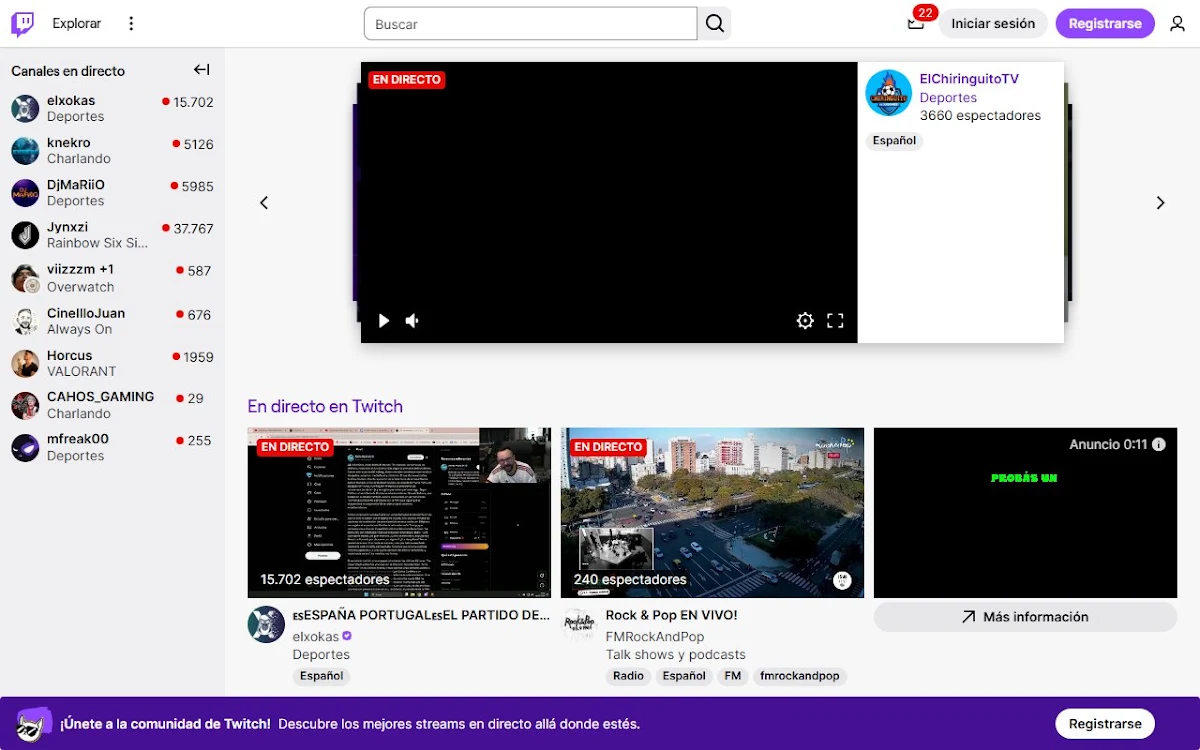Open Talk shows y podcasts category
Image resolution: width=1200 pixels, height=750 pixels.
[x=675, y=655]
